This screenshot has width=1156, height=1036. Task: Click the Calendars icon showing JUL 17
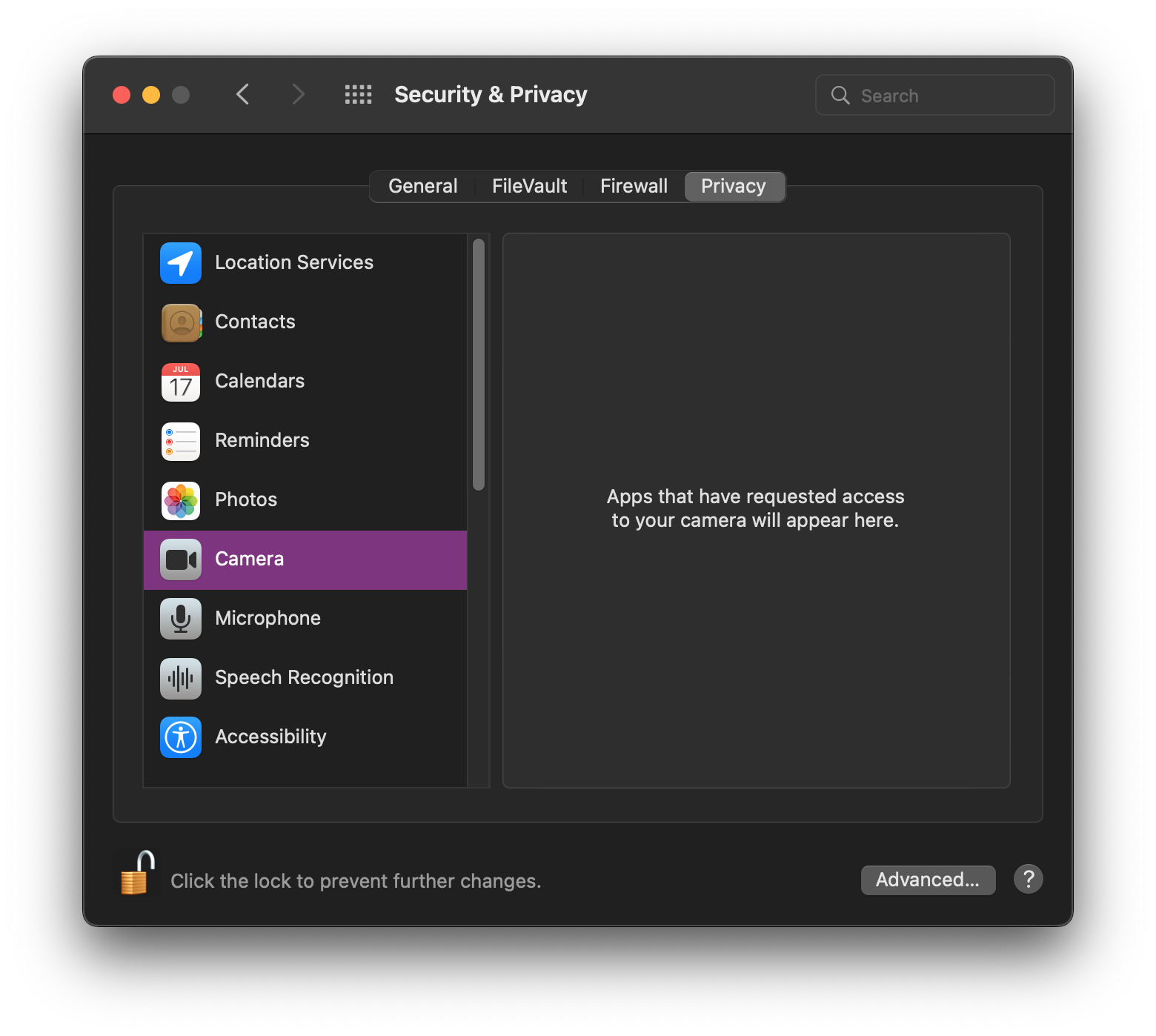coord(181,382)
